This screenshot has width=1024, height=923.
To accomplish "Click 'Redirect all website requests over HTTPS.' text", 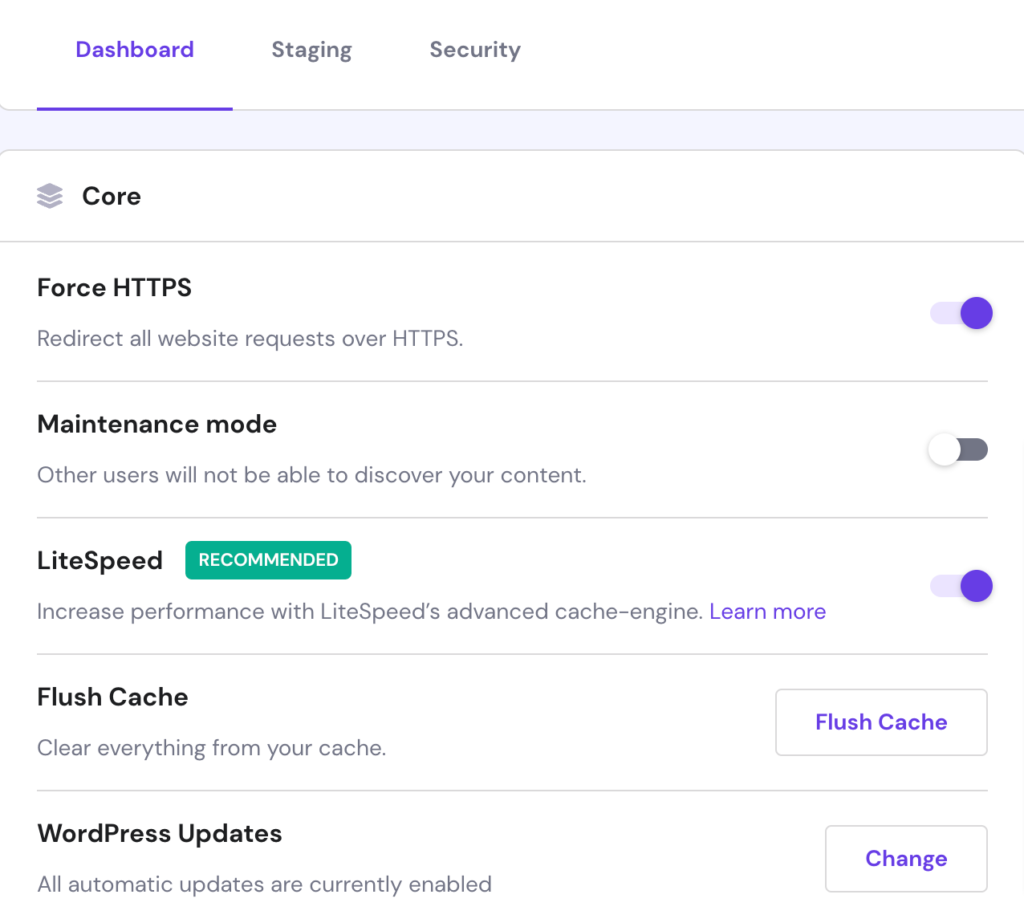I will pyautogui.click(x=250, y=339).
